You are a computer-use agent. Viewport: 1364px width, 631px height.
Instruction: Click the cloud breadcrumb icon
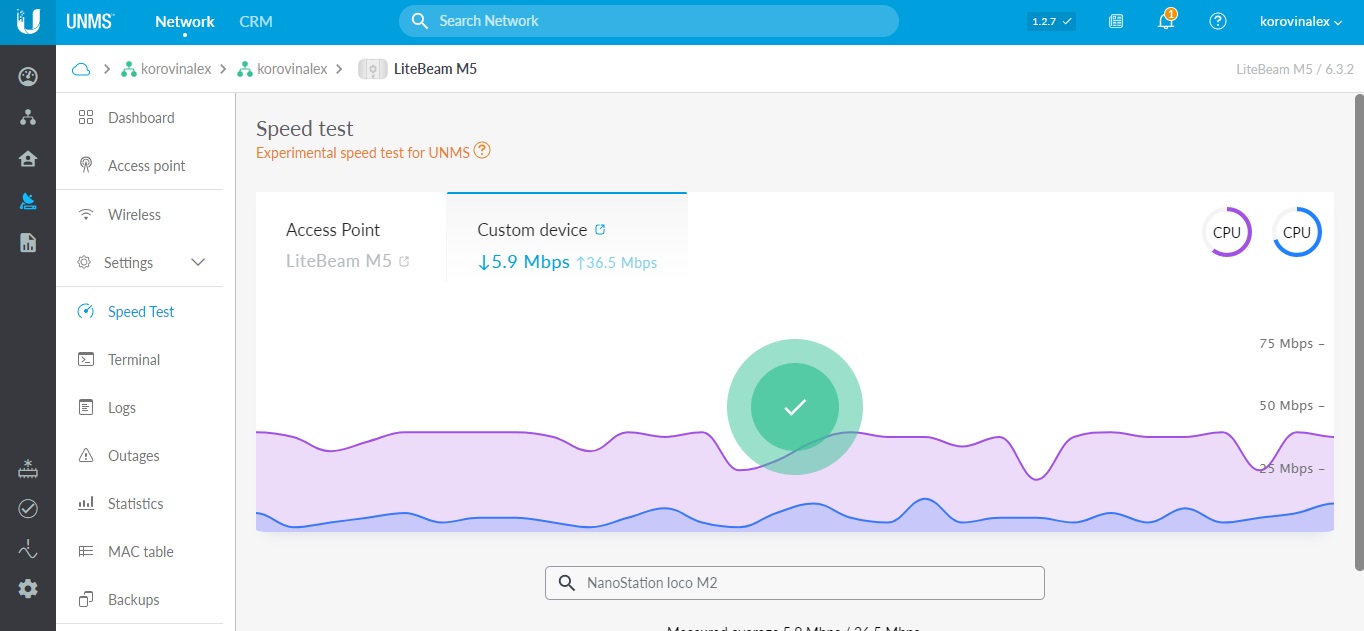point(81,69)
